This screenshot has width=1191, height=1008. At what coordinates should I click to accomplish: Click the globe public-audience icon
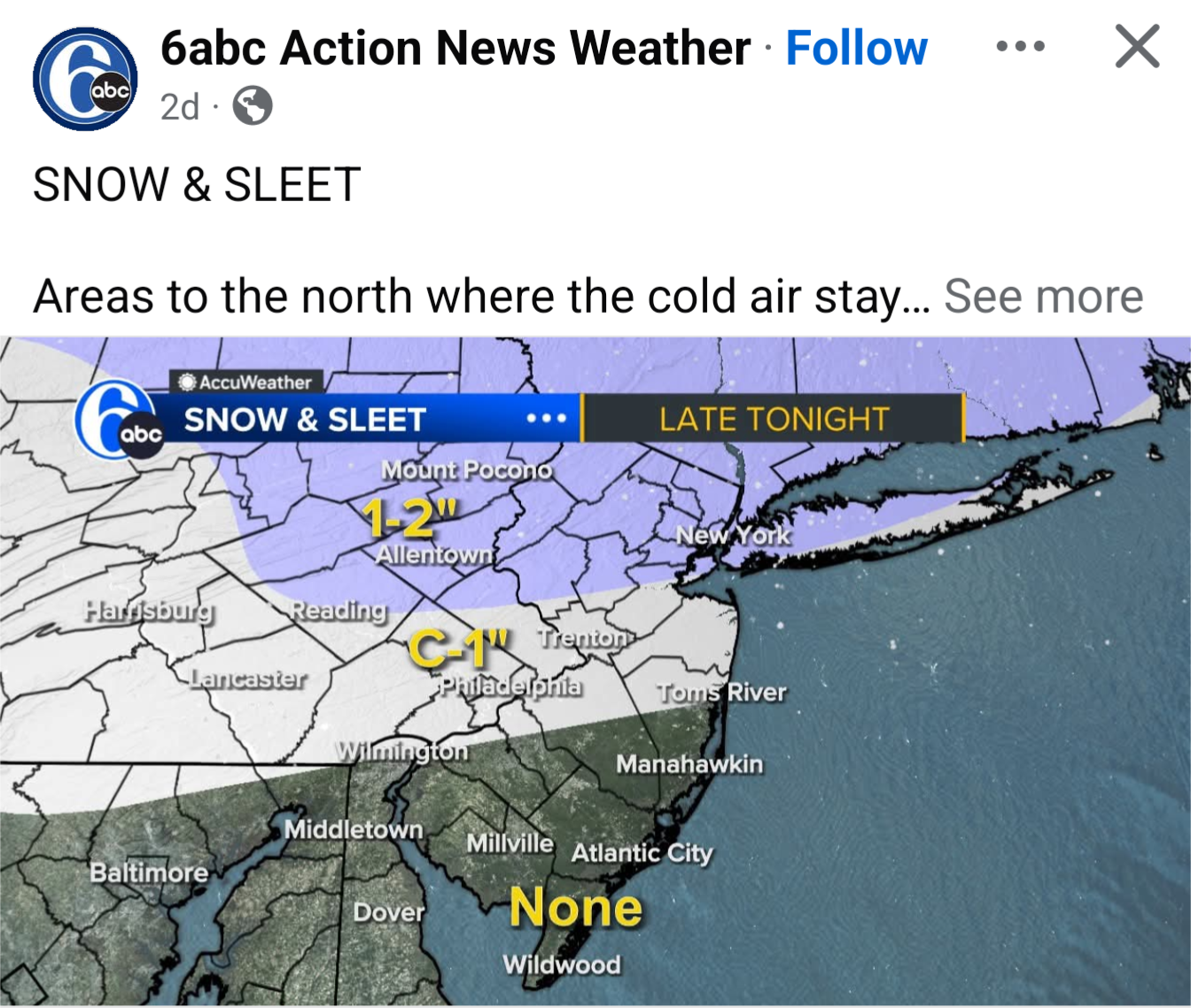click(x=252, y=106)
